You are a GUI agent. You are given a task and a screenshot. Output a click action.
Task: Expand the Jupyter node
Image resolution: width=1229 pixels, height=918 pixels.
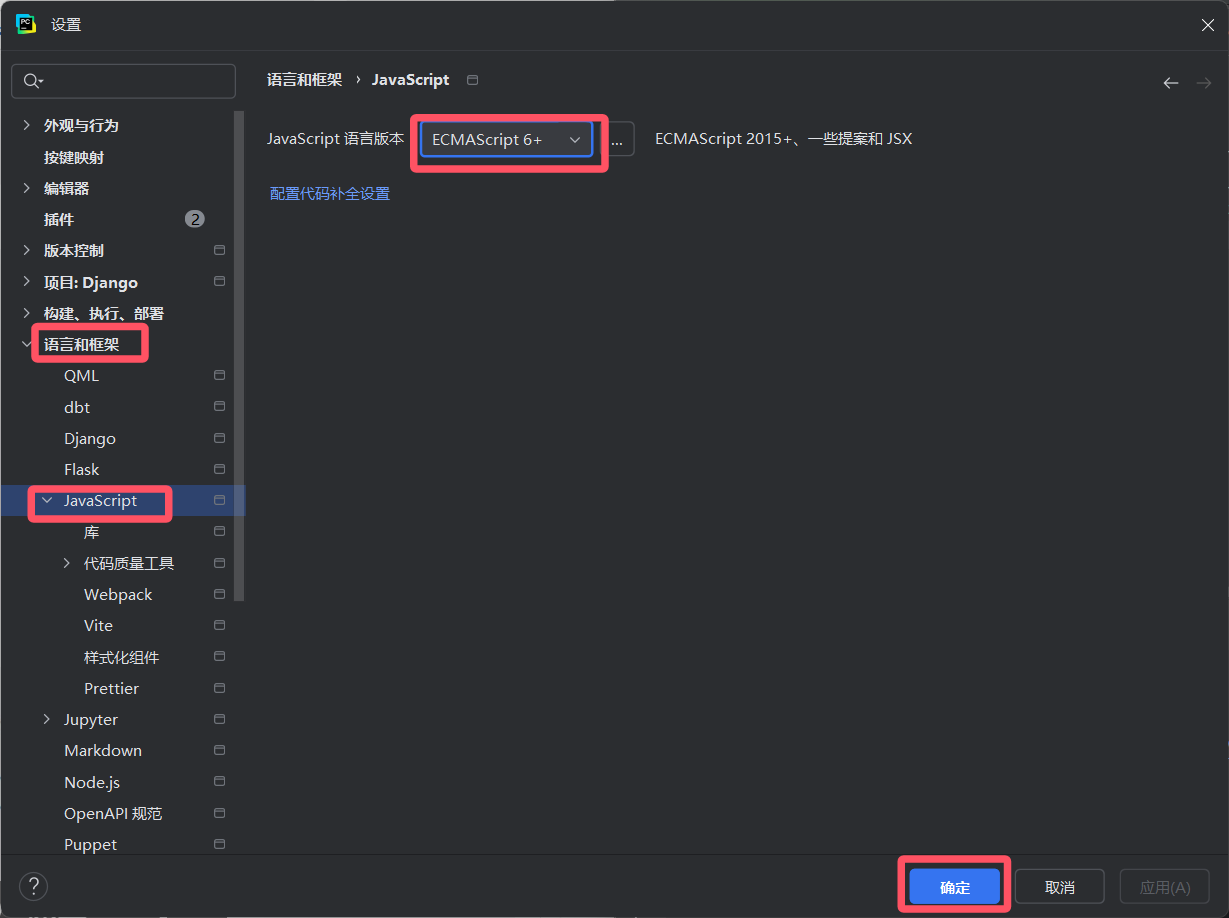click(x=47, y=719)
